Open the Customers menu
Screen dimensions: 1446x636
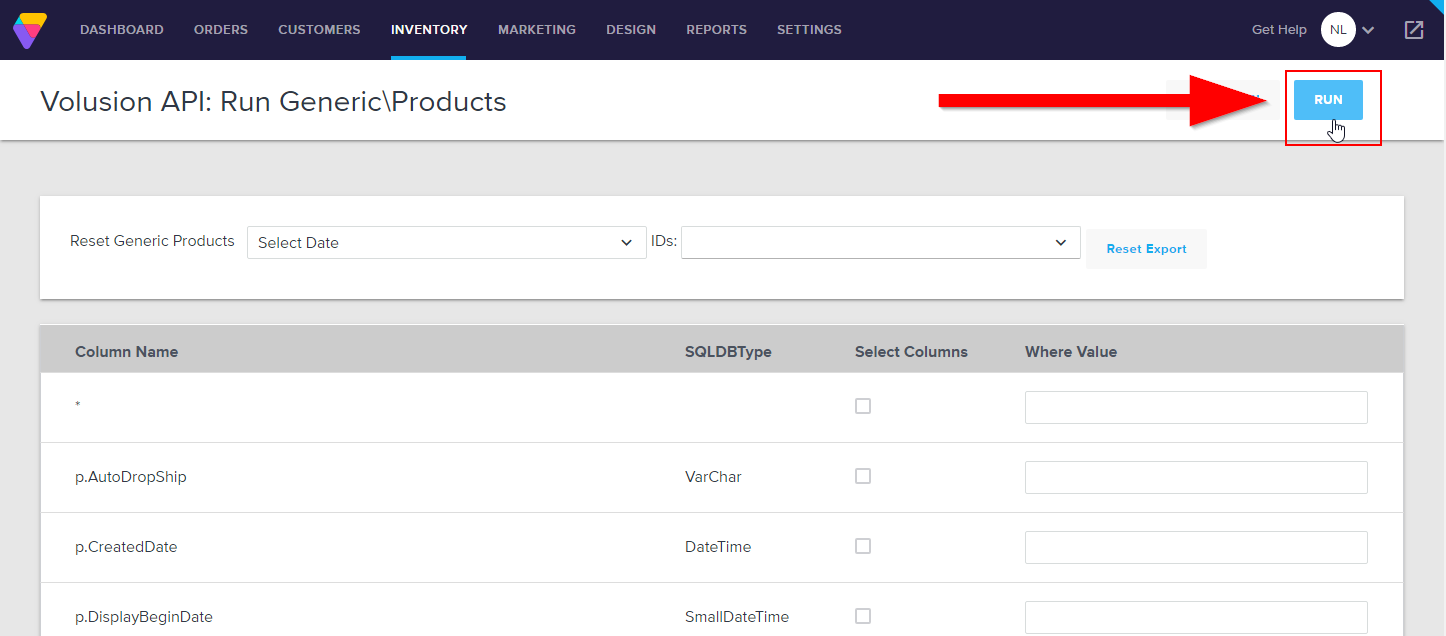pos(319,30)
